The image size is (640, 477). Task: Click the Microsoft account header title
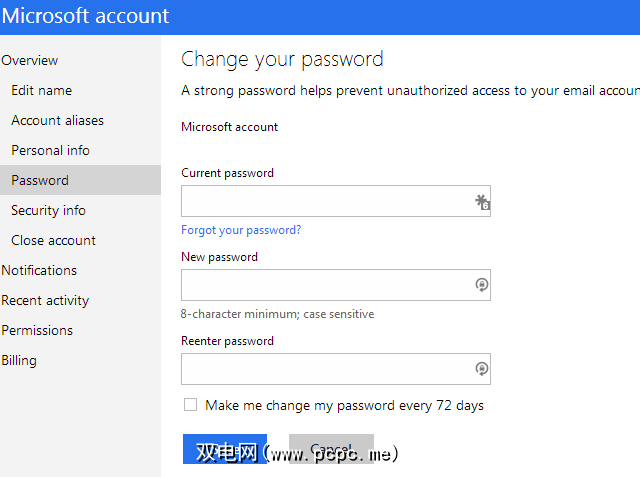click(x=85, y=16)
